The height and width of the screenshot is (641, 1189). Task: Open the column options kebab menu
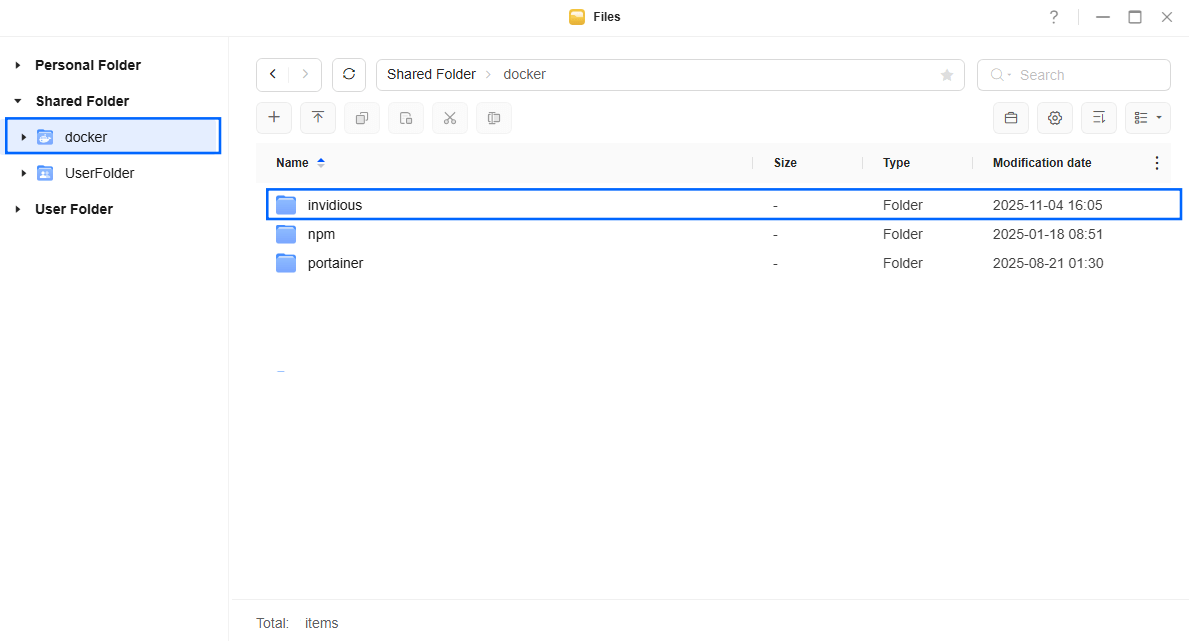pos(1157,163)
